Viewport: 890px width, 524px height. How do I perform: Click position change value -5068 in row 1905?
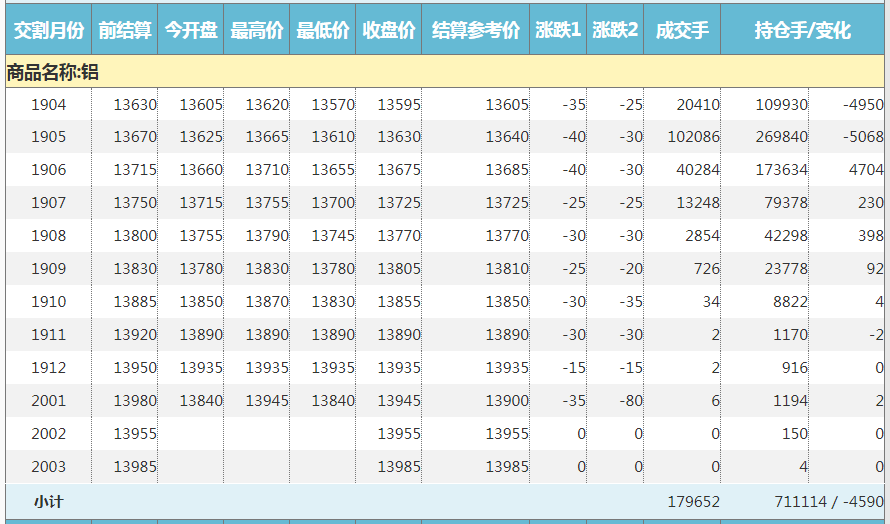[862, 137]
